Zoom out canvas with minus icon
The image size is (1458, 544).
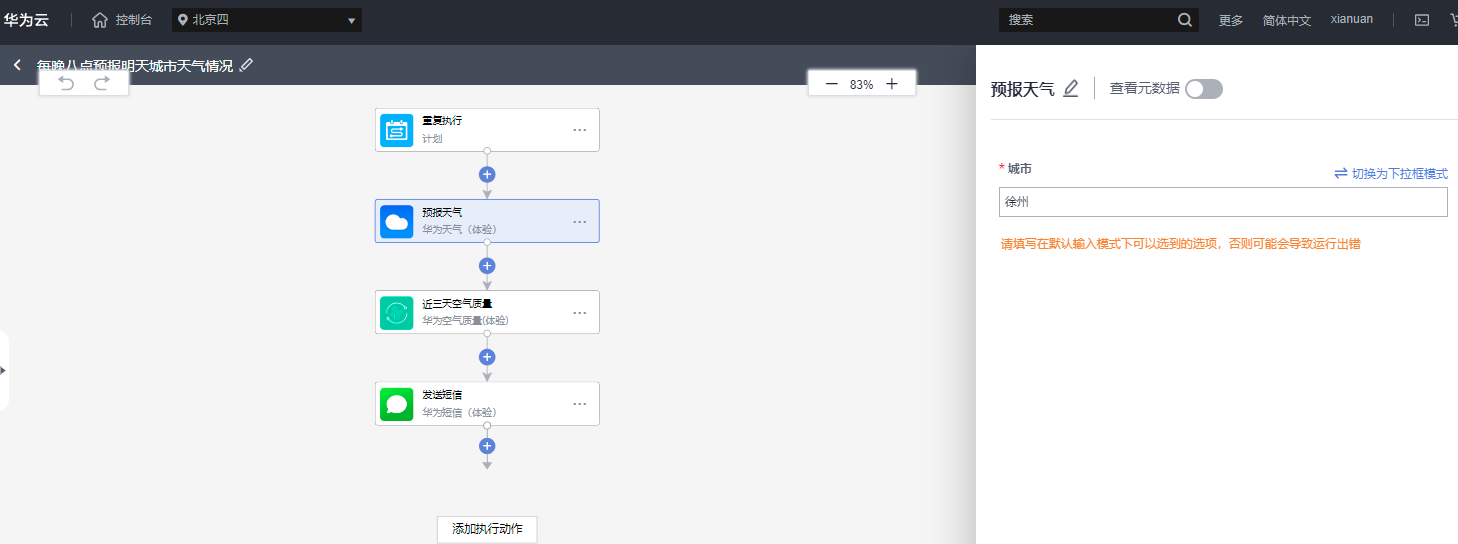click(x=831, y=84)
